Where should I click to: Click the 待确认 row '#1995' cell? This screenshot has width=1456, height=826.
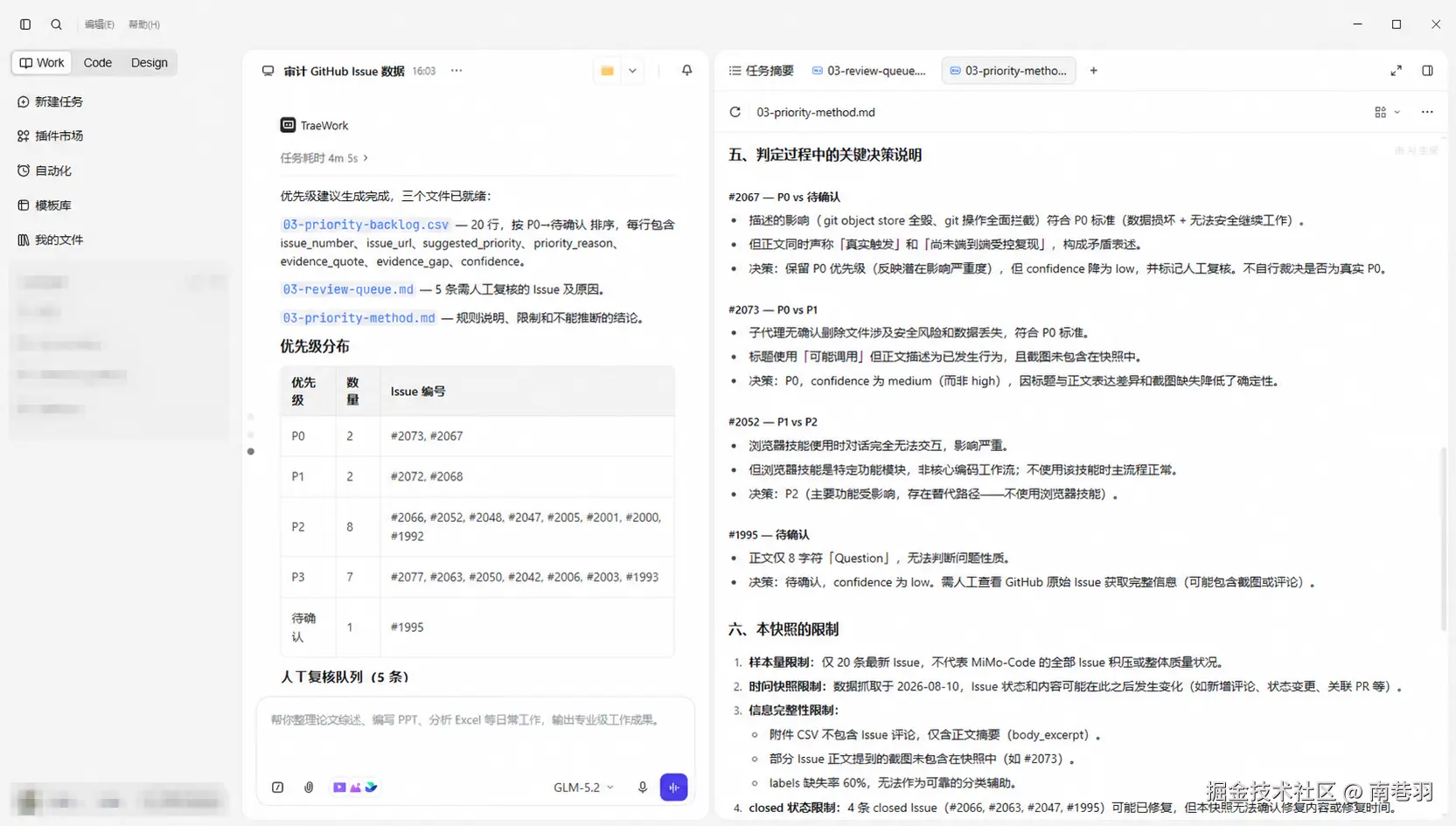pos(527,628)
